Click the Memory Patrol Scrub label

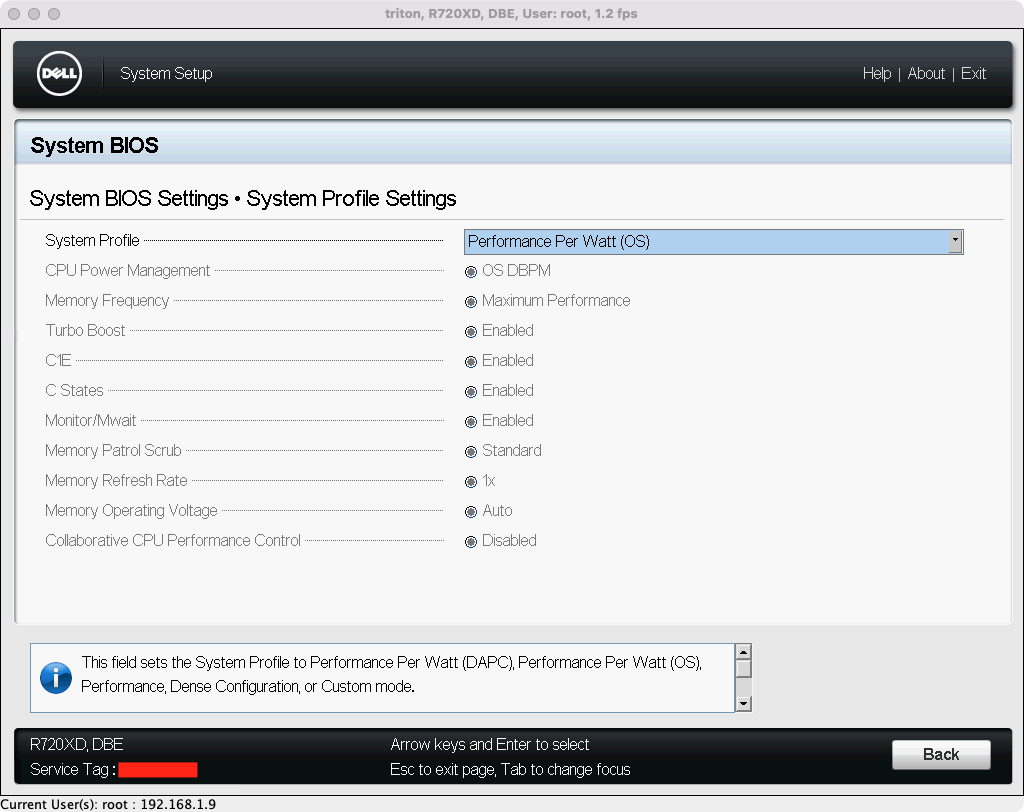click(113, 451)
